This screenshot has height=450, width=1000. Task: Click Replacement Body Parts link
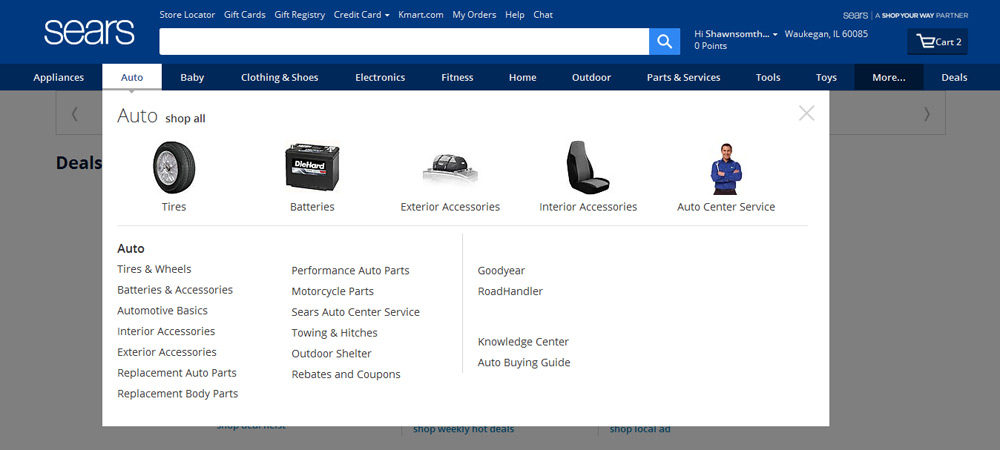pyautogui.click(x=178, y=393)
